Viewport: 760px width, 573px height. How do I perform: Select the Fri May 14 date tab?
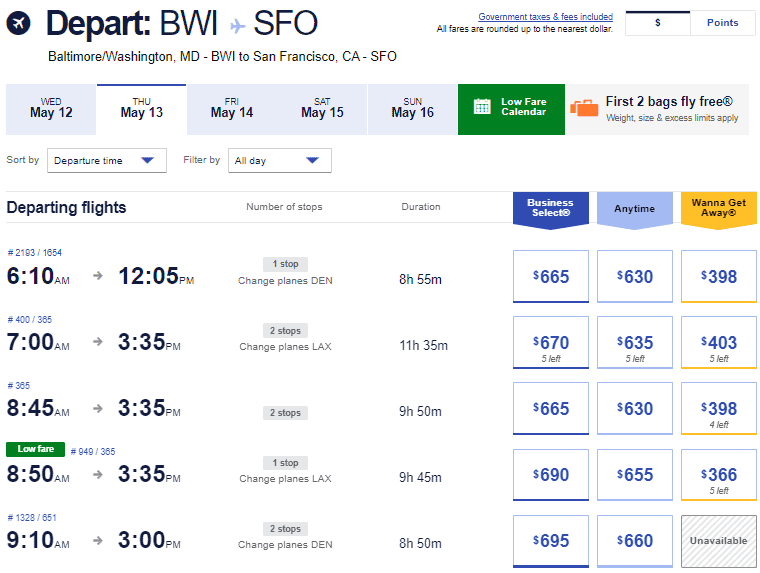point(232,109)
